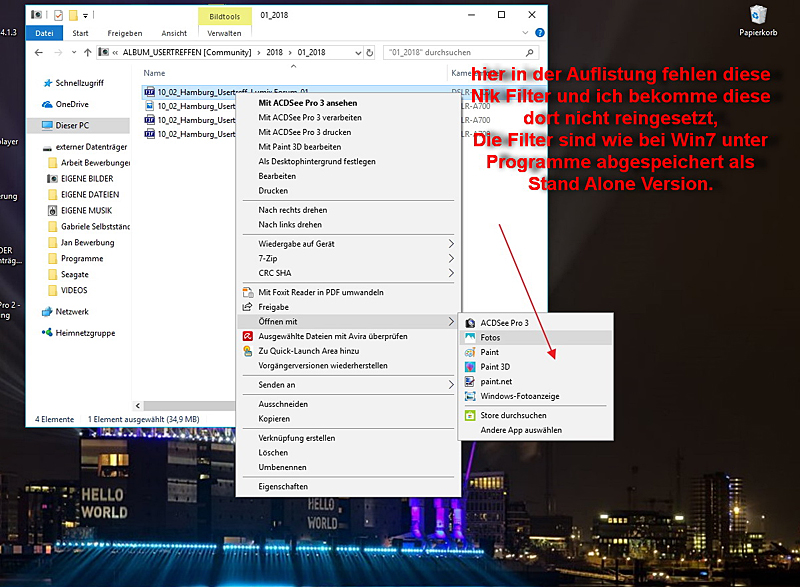The image size is (800, 587).
Task: Click the Schnellzugriff star icon
Action: point(48,83)
